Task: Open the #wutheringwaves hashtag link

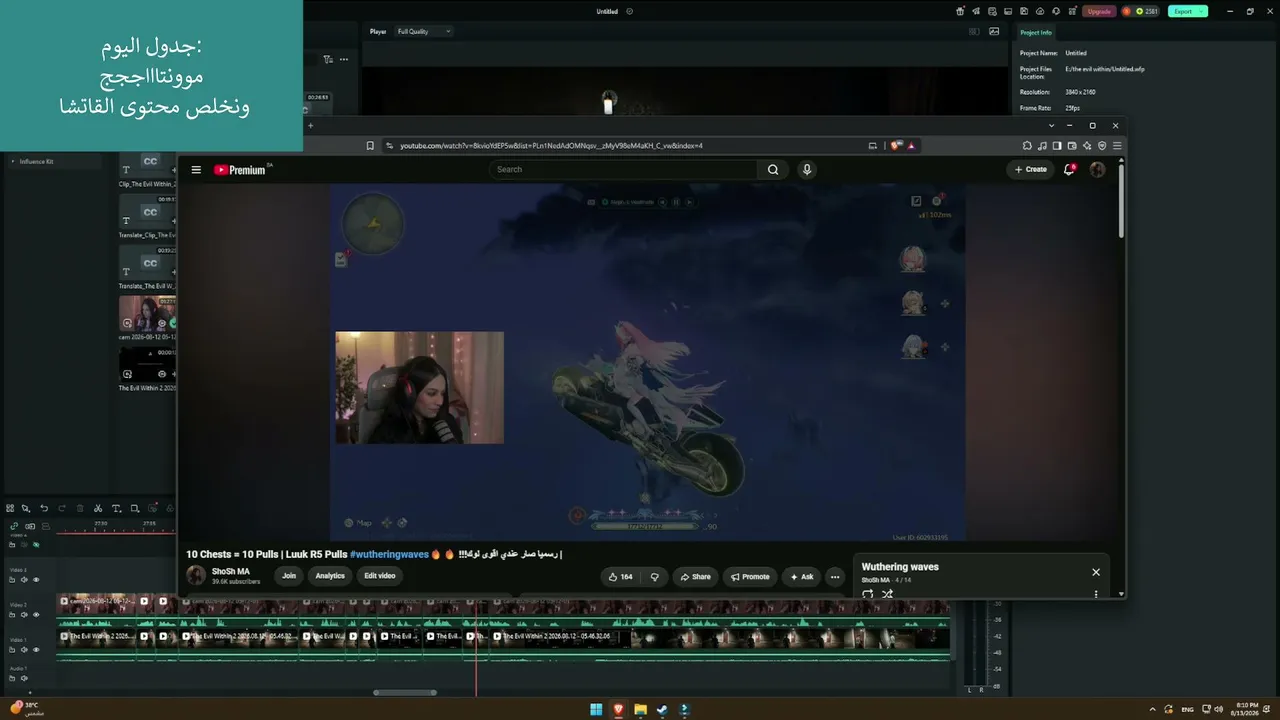Action: coord(389,554)
